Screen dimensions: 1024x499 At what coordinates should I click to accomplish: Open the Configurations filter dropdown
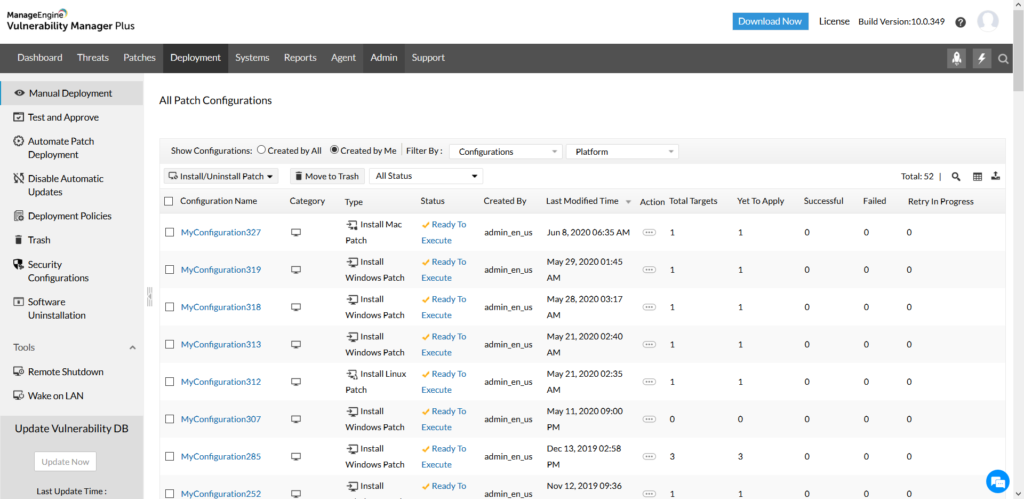[505, 152]
